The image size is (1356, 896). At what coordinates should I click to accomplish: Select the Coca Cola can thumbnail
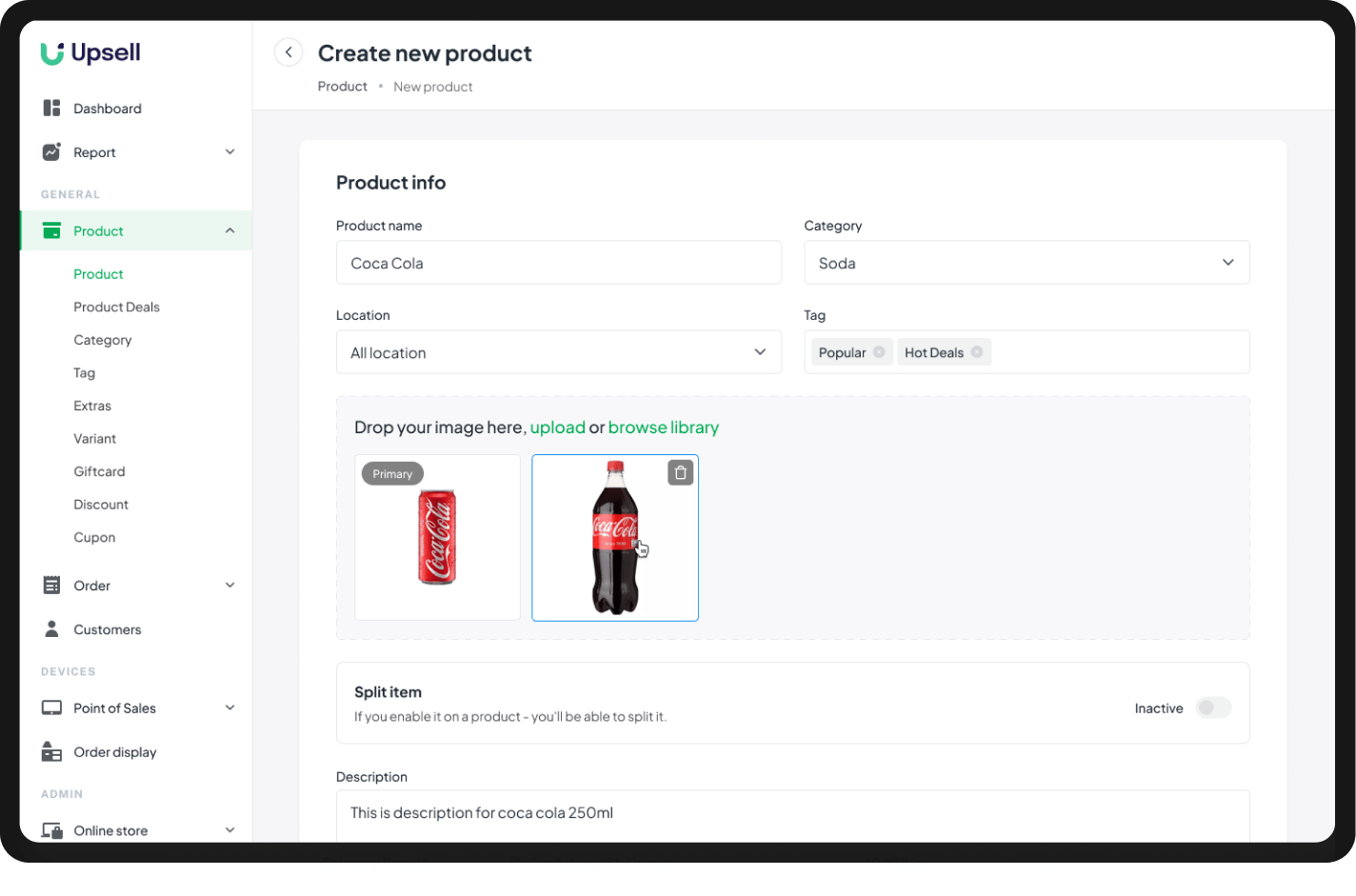437,537
